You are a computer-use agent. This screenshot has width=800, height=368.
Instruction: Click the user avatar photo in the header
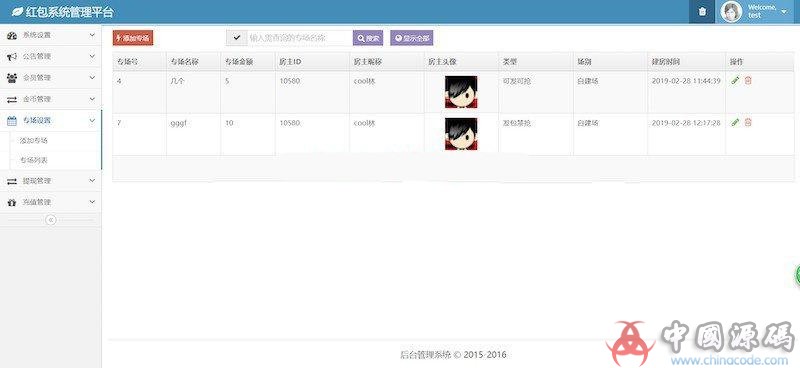[731, 12]
